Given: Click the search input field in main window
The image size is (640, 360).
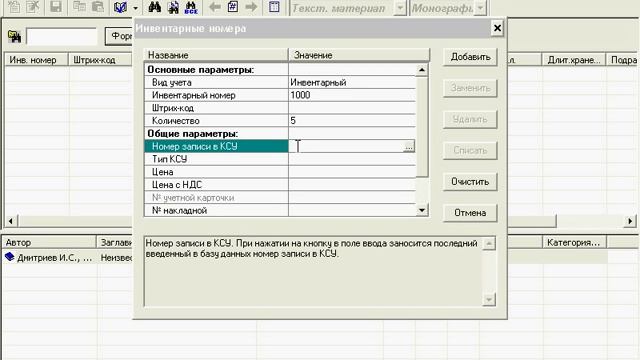Looking at the screenshot, I should point(62,36).
